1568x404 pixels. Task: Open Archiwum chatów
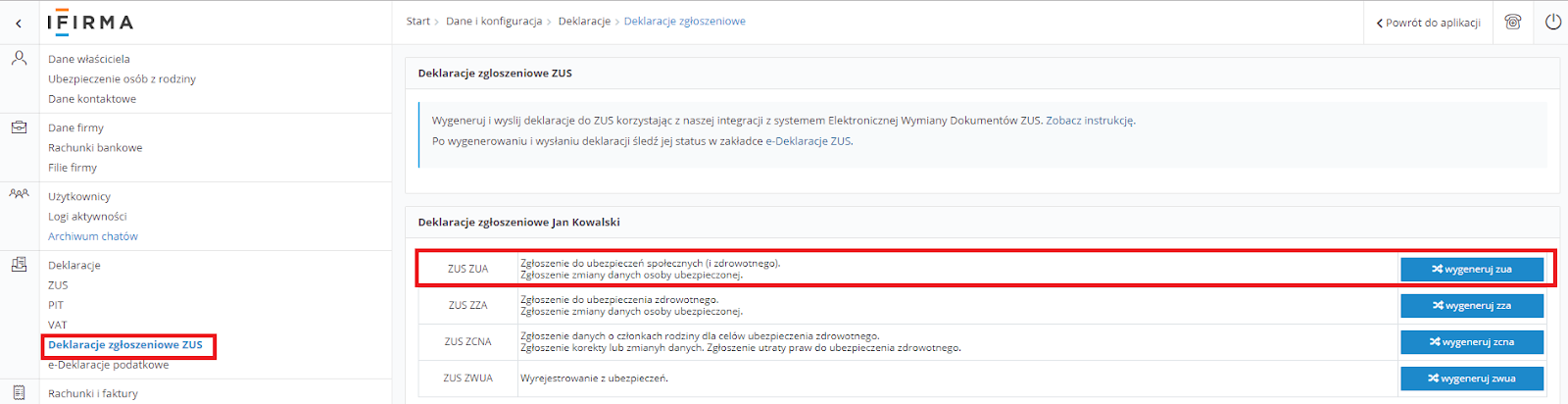click(x=93, y=235)
